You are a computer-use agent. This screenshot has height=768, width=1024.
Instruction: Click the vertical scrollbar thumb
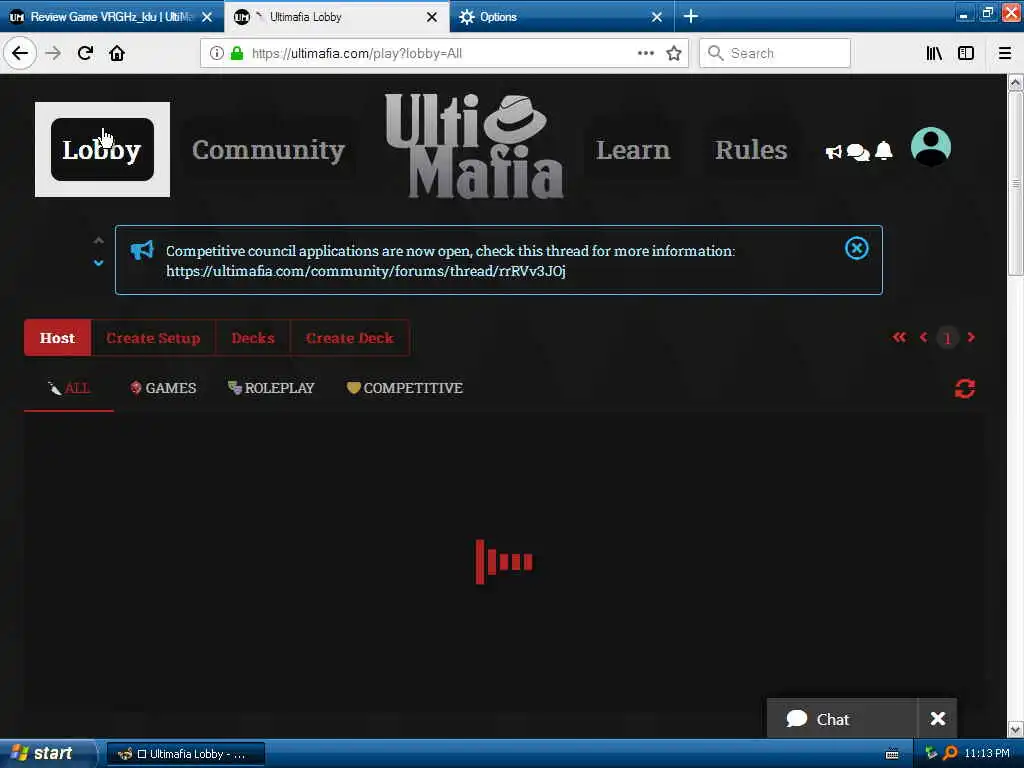click(x=1016, y=184)
